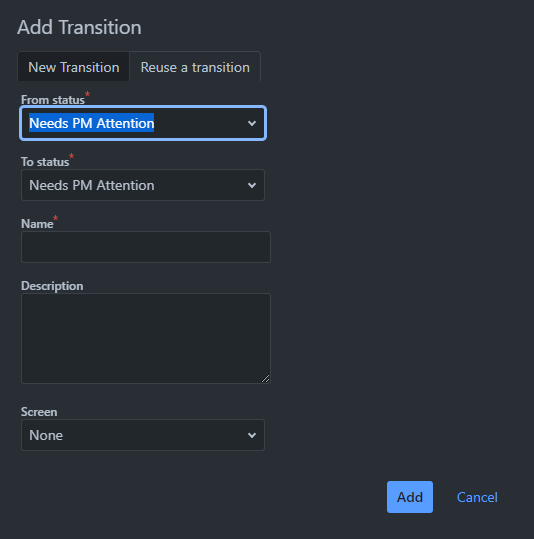The height and width of the screenshot is (539, 534).
Task: Click inside the Description text area
Action: point(146,338)
